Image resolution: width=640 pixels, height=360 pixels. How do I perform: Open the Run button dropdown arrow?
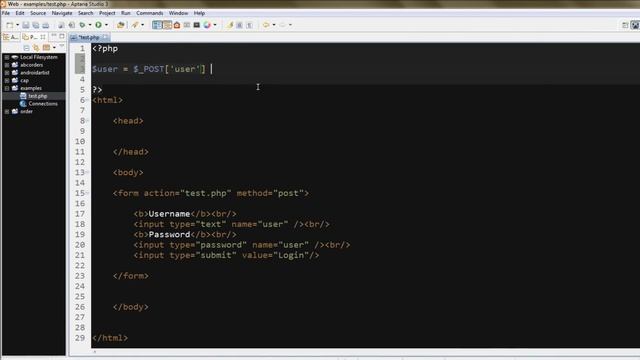pos(107,25)
